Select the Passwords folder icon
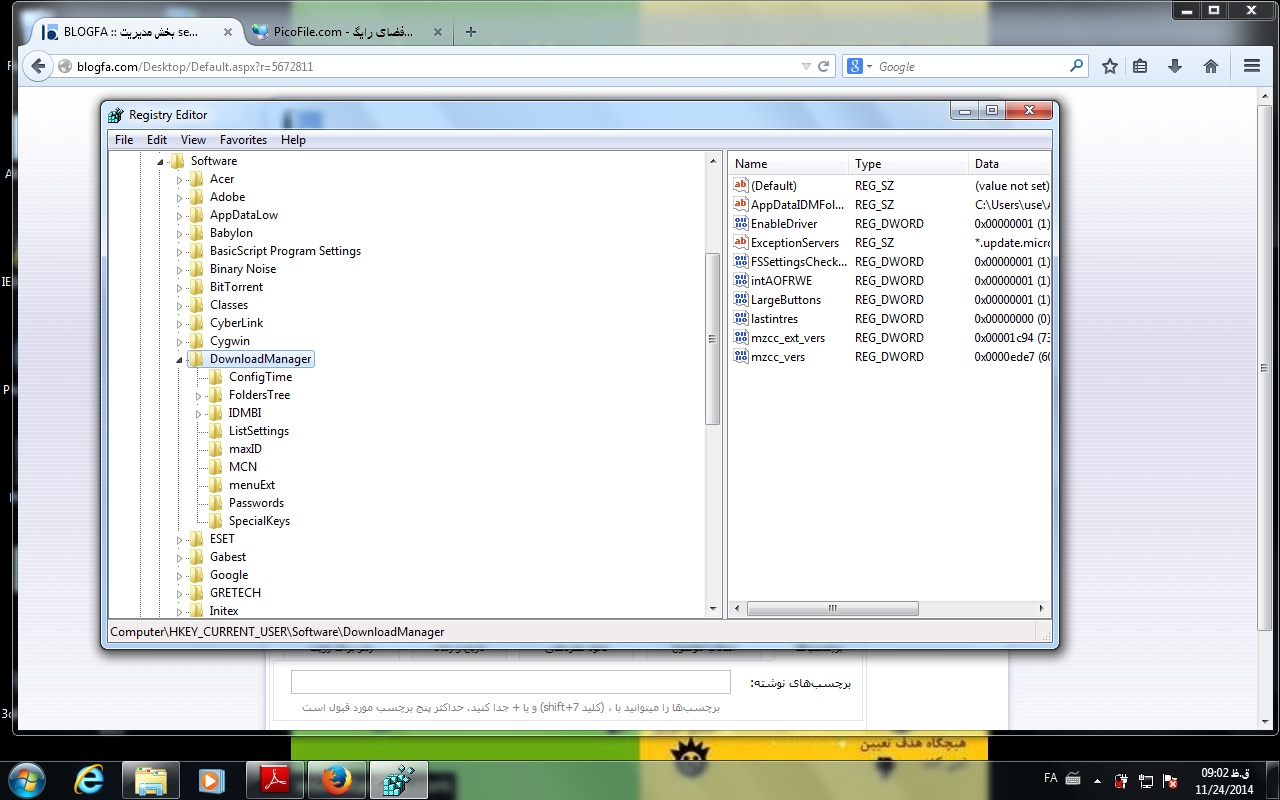Viewport: 1280px width, 800px height. click(x=215, y=503)
